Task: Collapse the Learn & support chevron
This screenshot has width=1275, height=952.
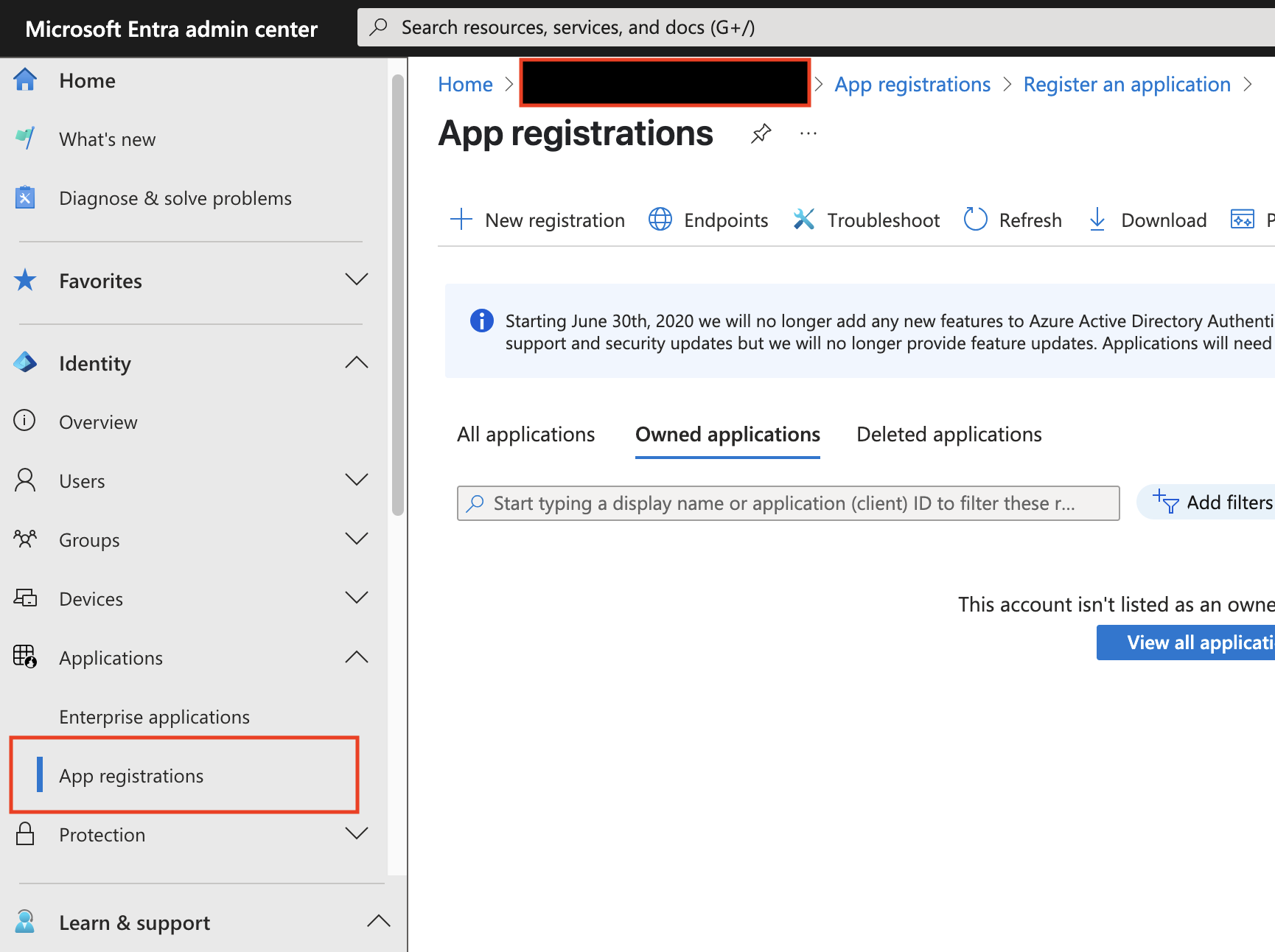Action: [379, 922]
